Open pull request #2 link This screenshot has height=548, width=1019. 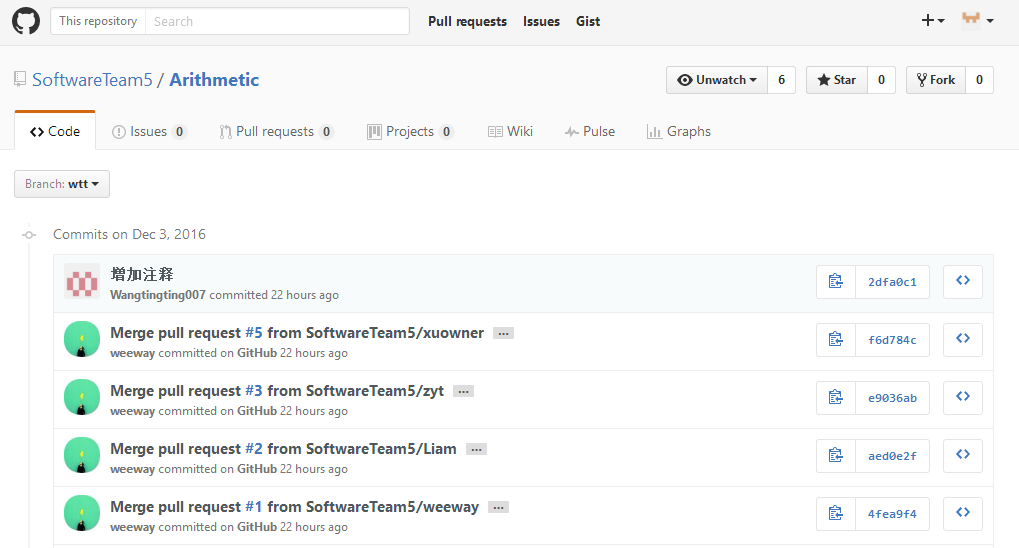click(254, 449)
